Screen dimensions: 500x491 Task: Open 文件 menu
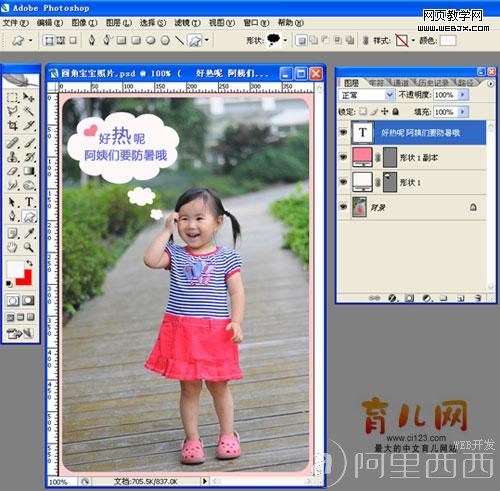click(15, 23)
